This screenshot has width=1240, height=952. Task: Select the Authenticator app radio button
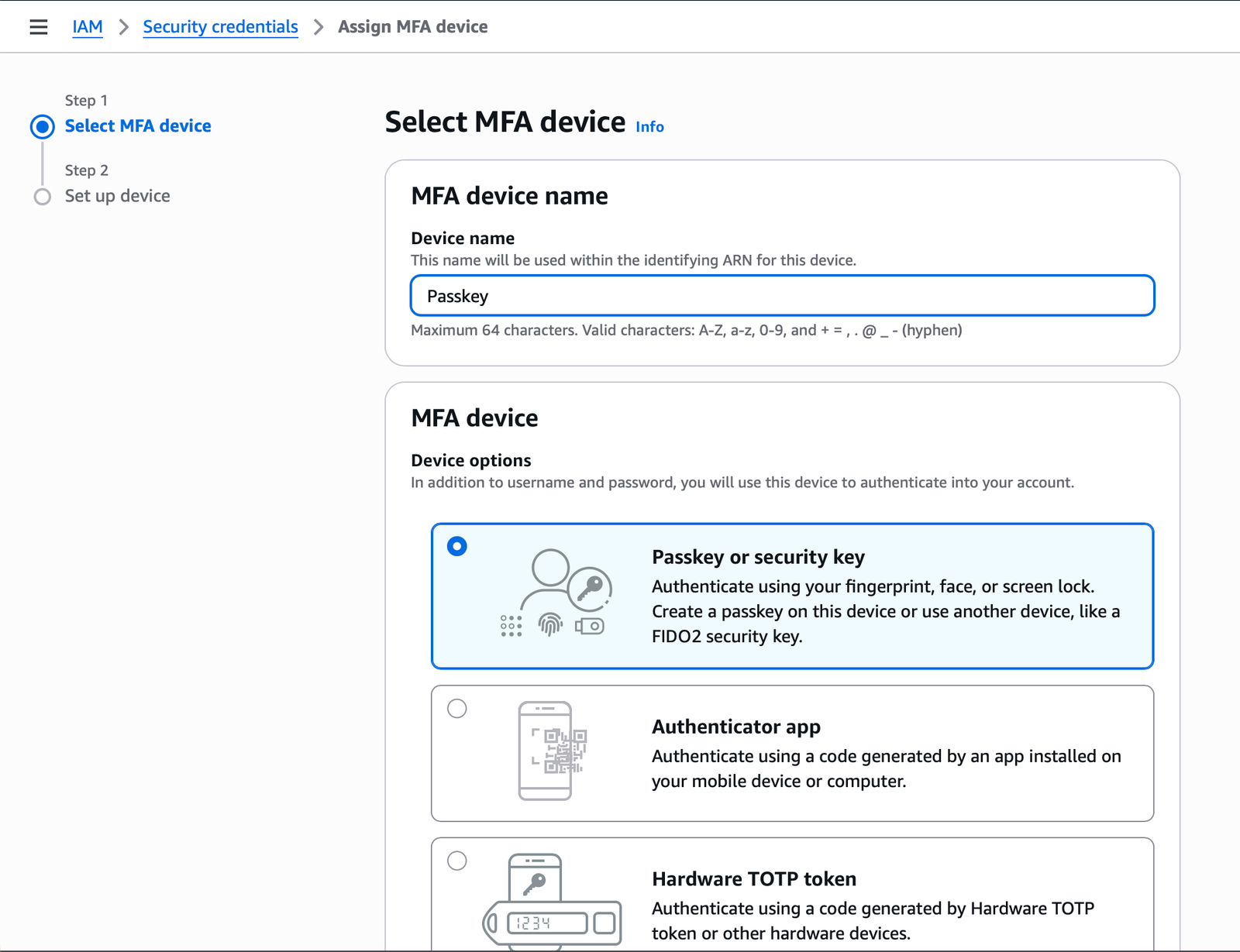pyautogui.click(x=457, y=707)
